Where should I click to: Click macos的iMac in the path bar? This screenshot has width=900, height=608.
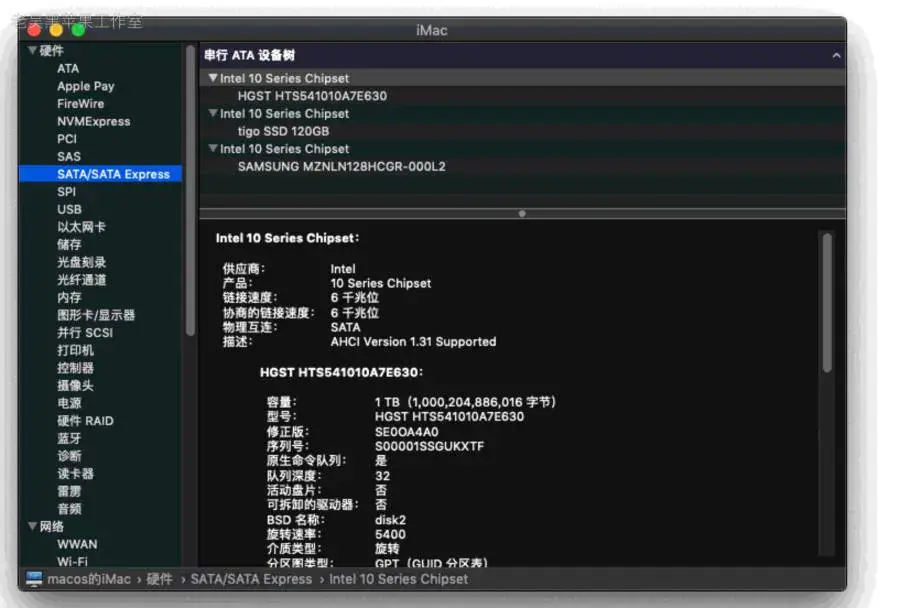point(89,579)
